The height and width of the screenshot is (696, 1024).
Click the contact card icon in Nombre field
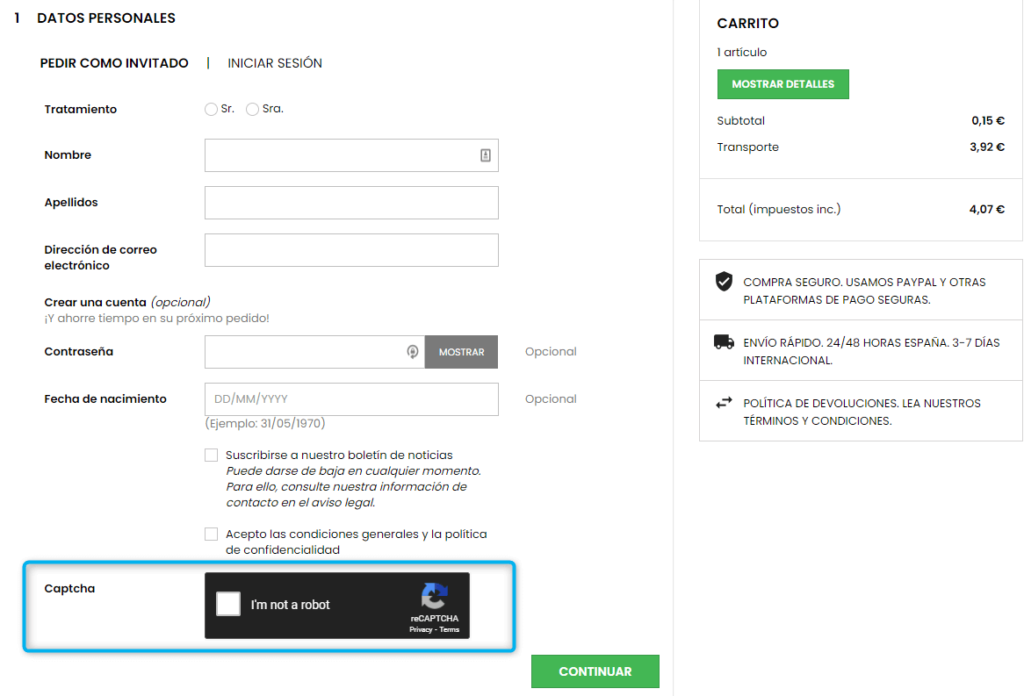pos(485,155)
